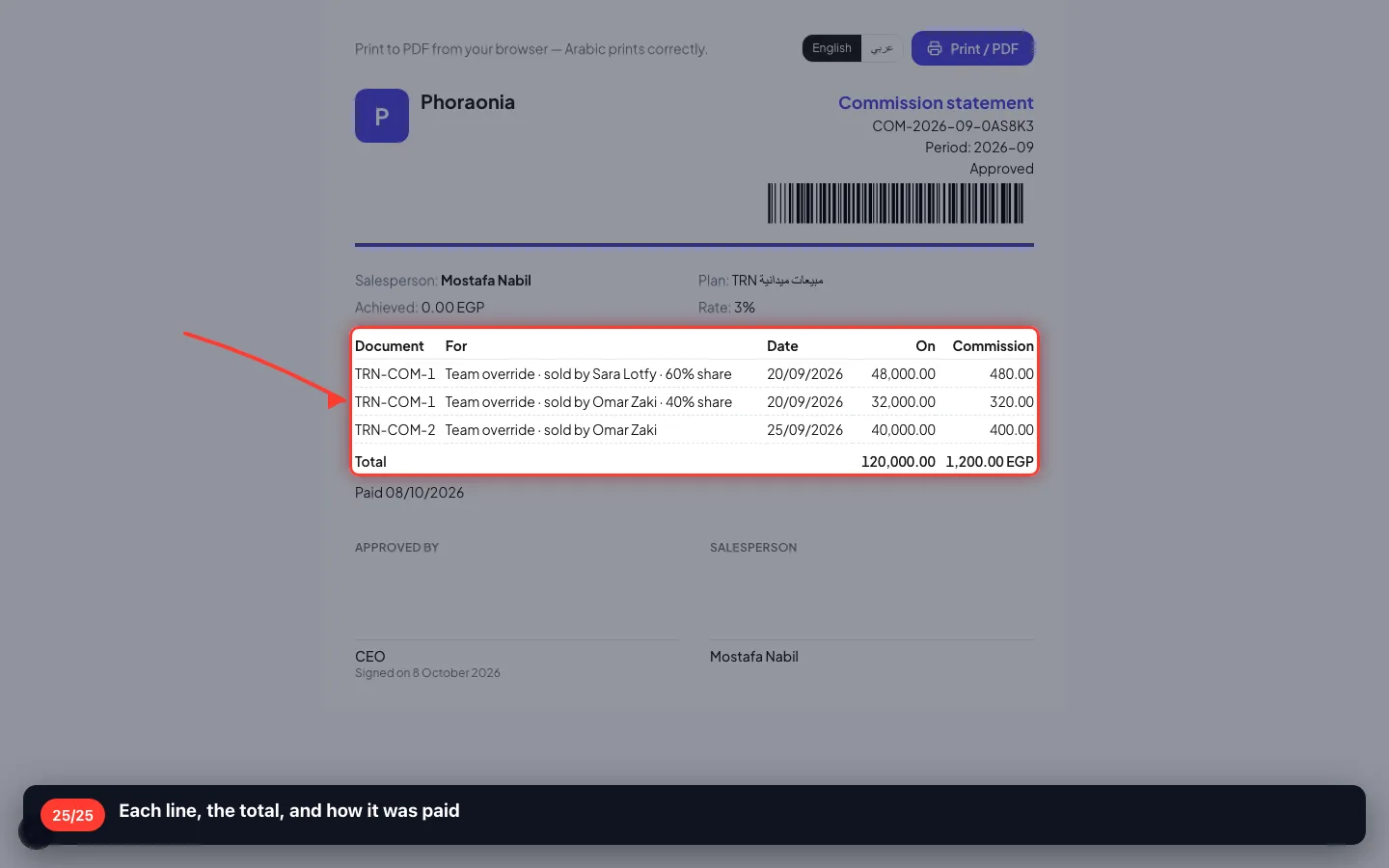This screenshot has height=868, width=1389.
Task: Click the TRN-COM-2 document cell
Action: coord(395,430)
